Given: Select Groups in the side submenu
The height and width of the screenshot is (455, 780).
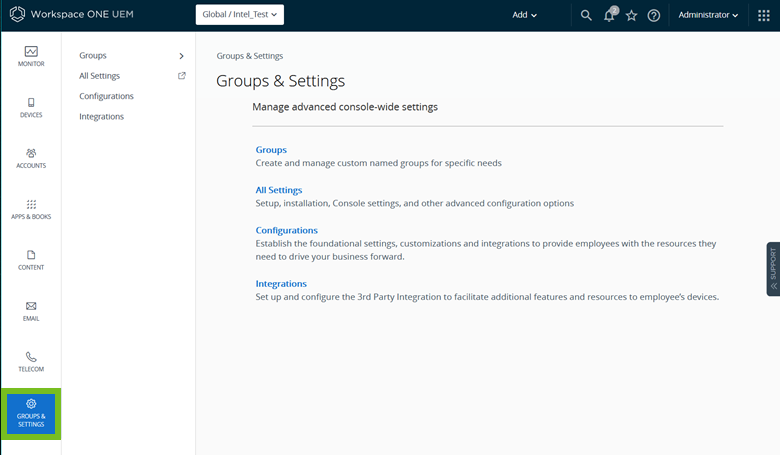Looking at the screenshot, I should click(93, 55).
